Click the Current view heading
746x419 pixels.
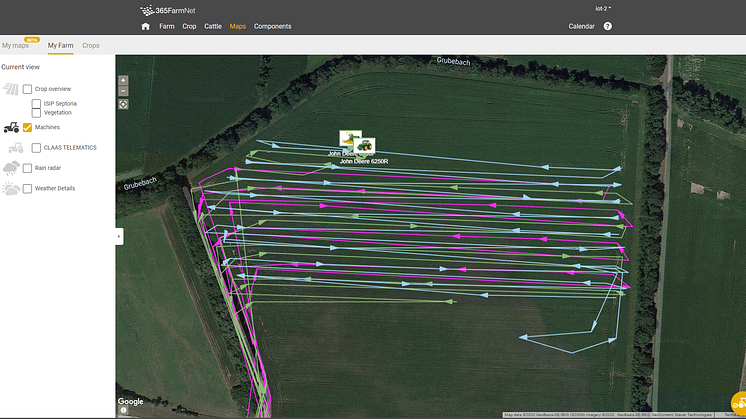20,67
